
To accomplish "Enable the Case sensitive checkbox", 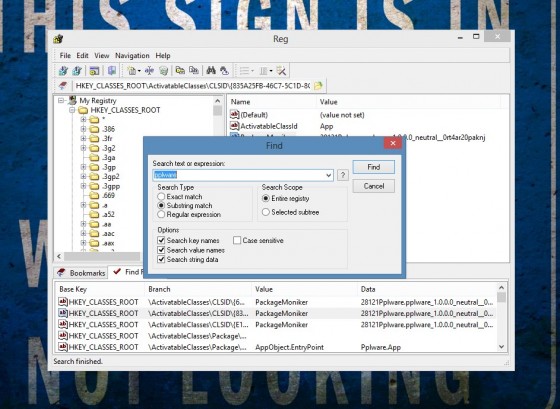I will 237,240.
